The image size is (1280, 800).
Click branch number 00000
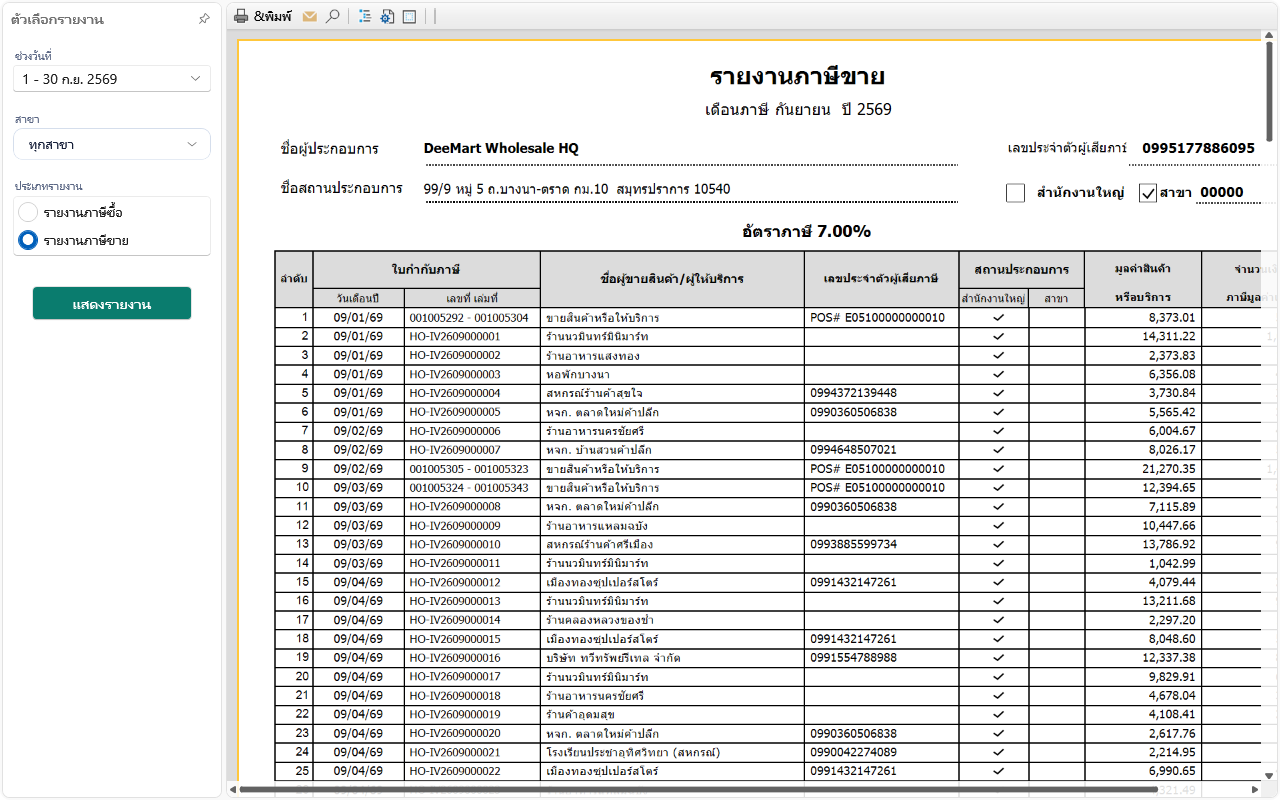1221,193
